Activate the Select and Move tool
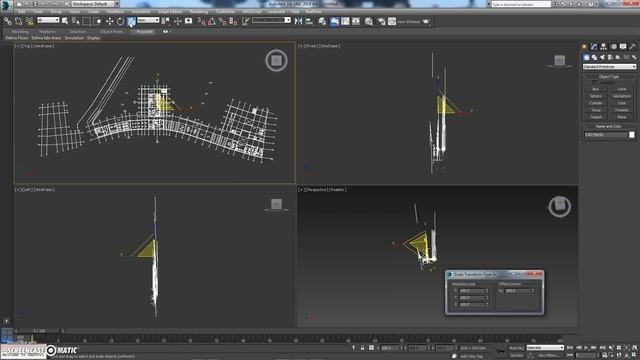 [x=109, y=21]
